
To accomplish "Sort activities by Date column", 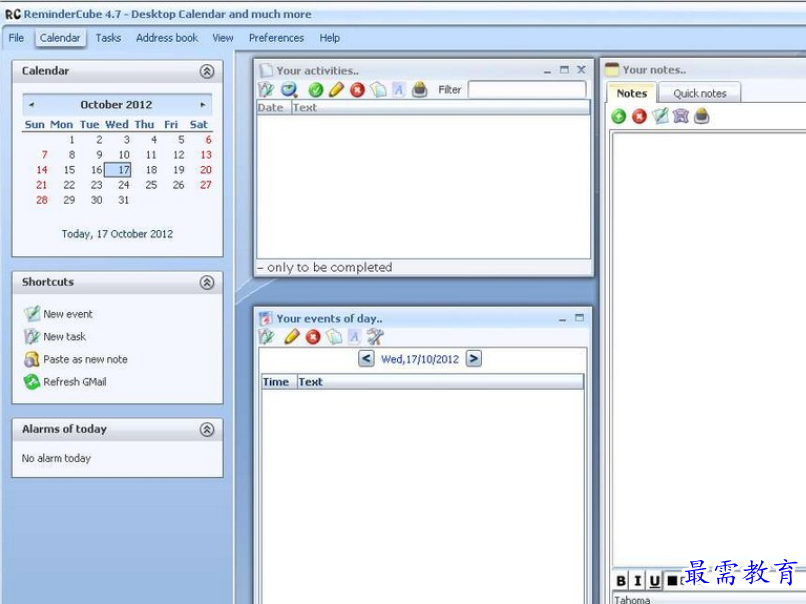I will tap(273, 107).
